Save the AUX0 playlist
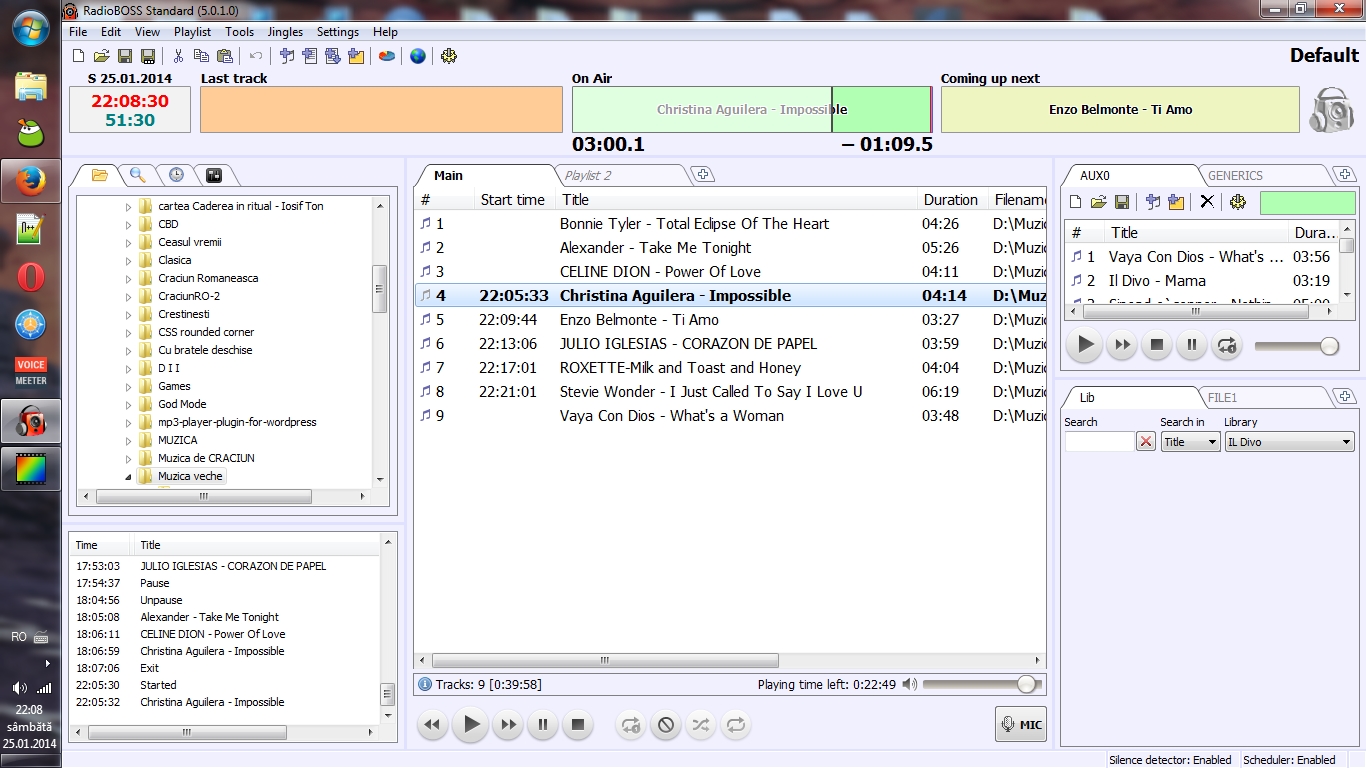 point(1121,202)
